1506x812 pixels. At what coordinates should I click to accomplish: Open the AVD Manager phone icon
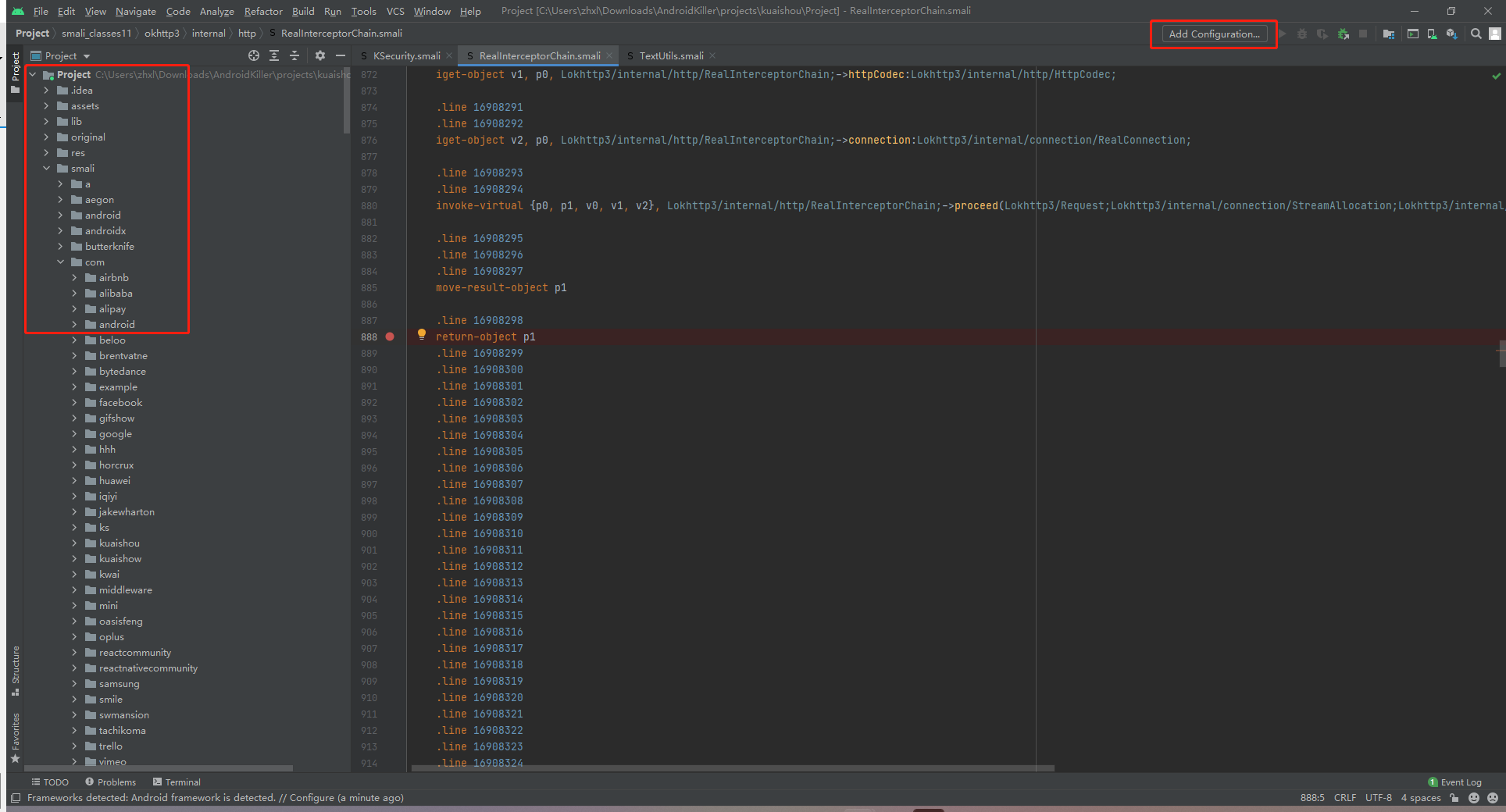tap(1432, 34)
